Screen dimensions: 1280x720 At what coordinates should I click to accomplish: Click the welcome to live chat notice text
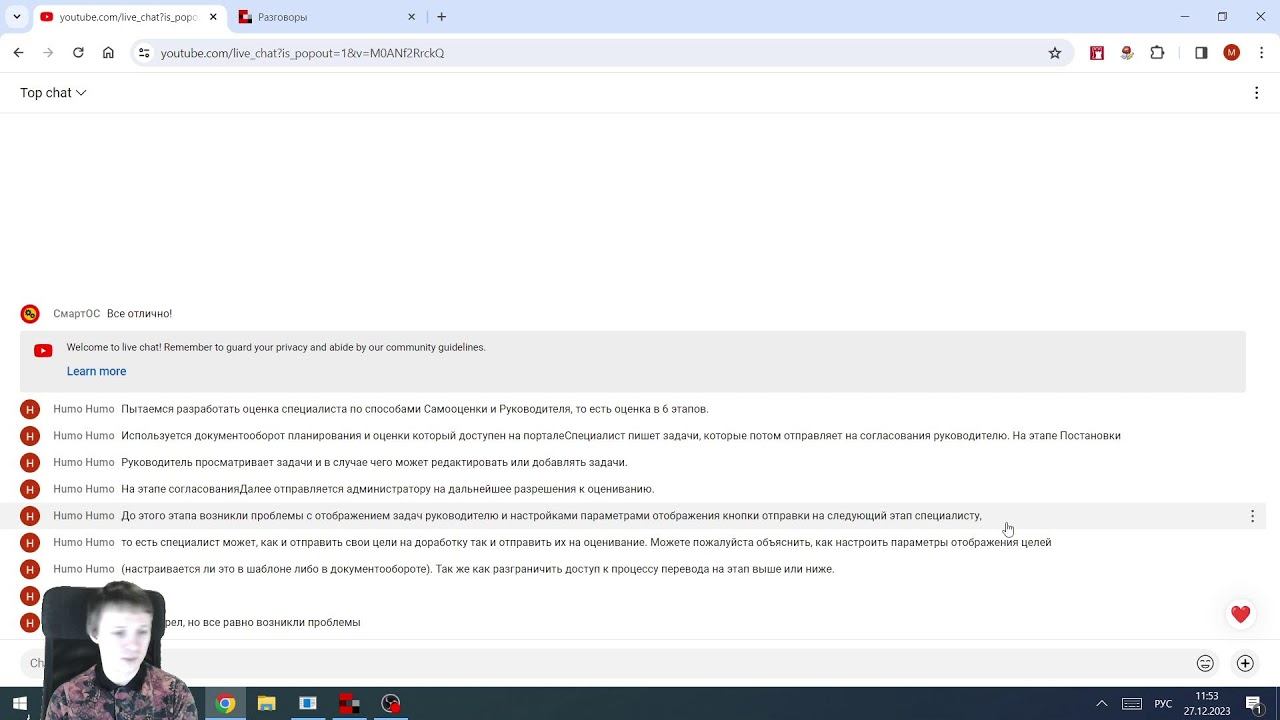click(276, 347)
